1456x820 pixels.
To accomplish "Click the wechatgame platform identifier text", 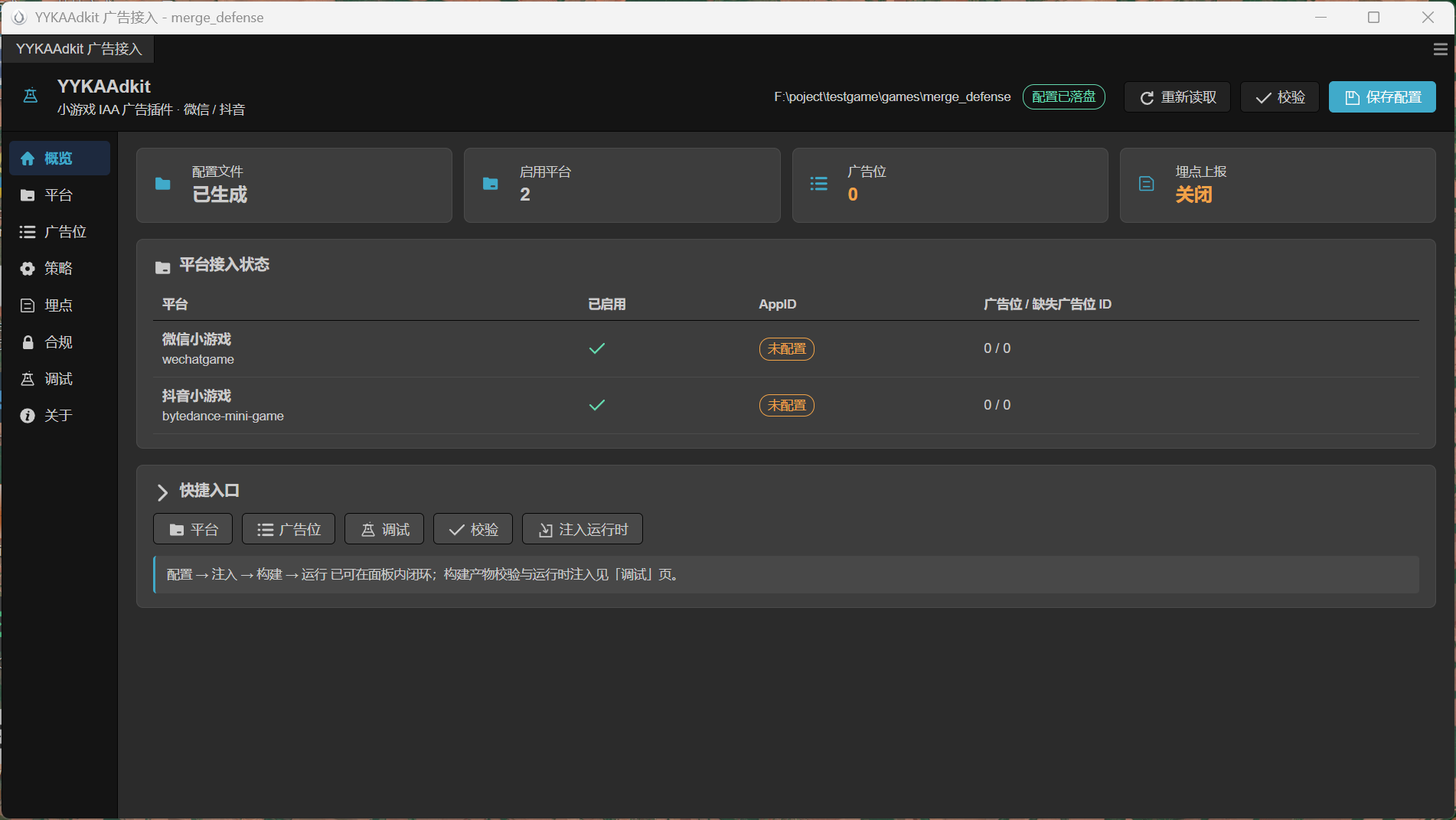I will [198, 360].
